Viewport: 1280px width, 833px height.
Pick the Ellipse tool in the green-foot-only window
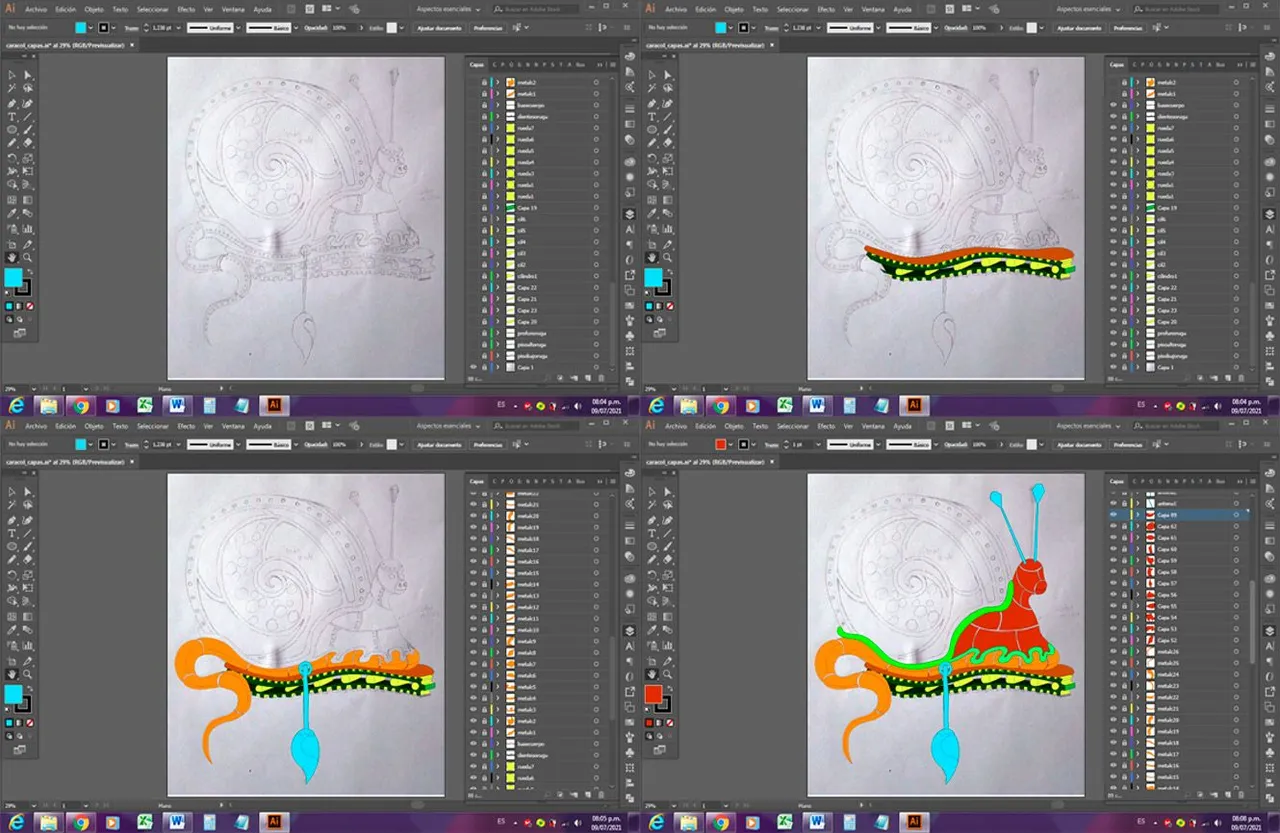[652, 130]
